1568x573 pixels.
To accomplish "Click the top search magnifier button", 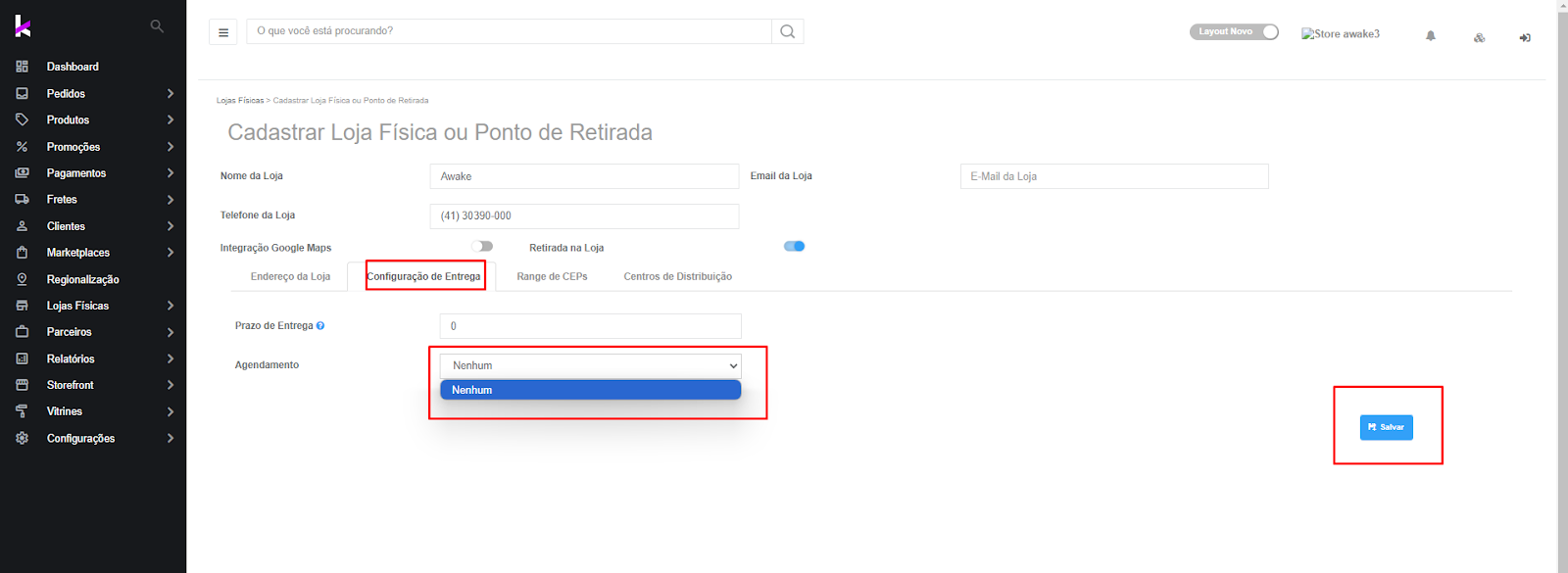I will 788,31.
